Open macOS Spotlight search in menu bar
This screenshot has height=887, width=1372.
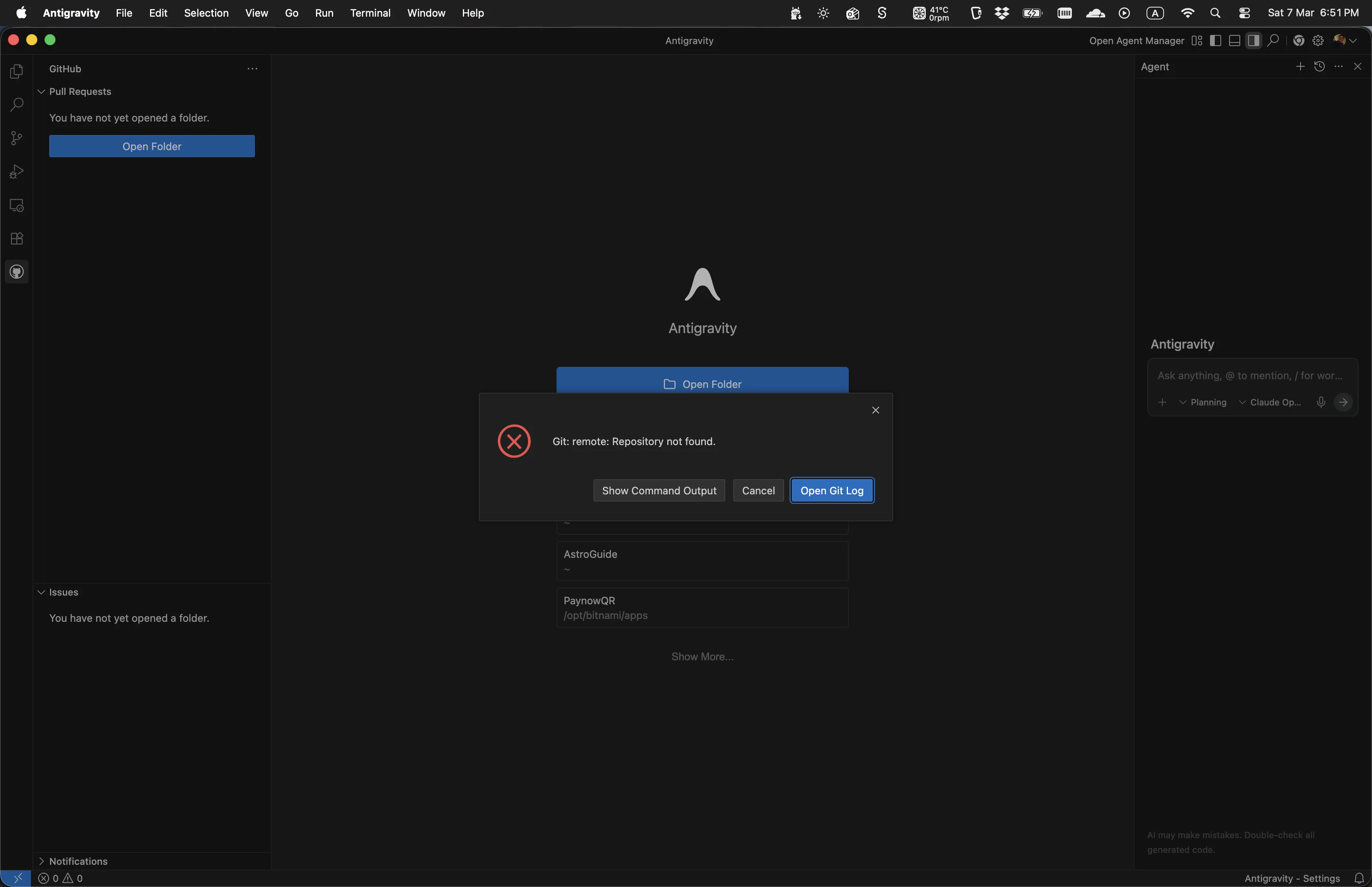[1216, 13]
